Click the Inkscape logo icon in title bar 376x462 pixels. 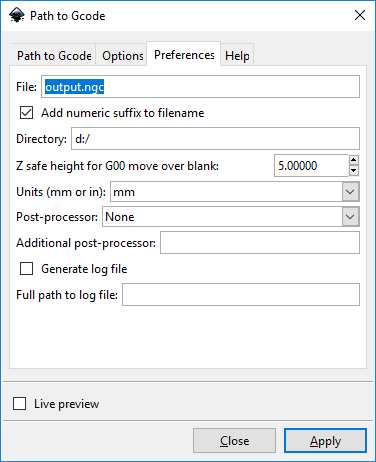point(17,15)
